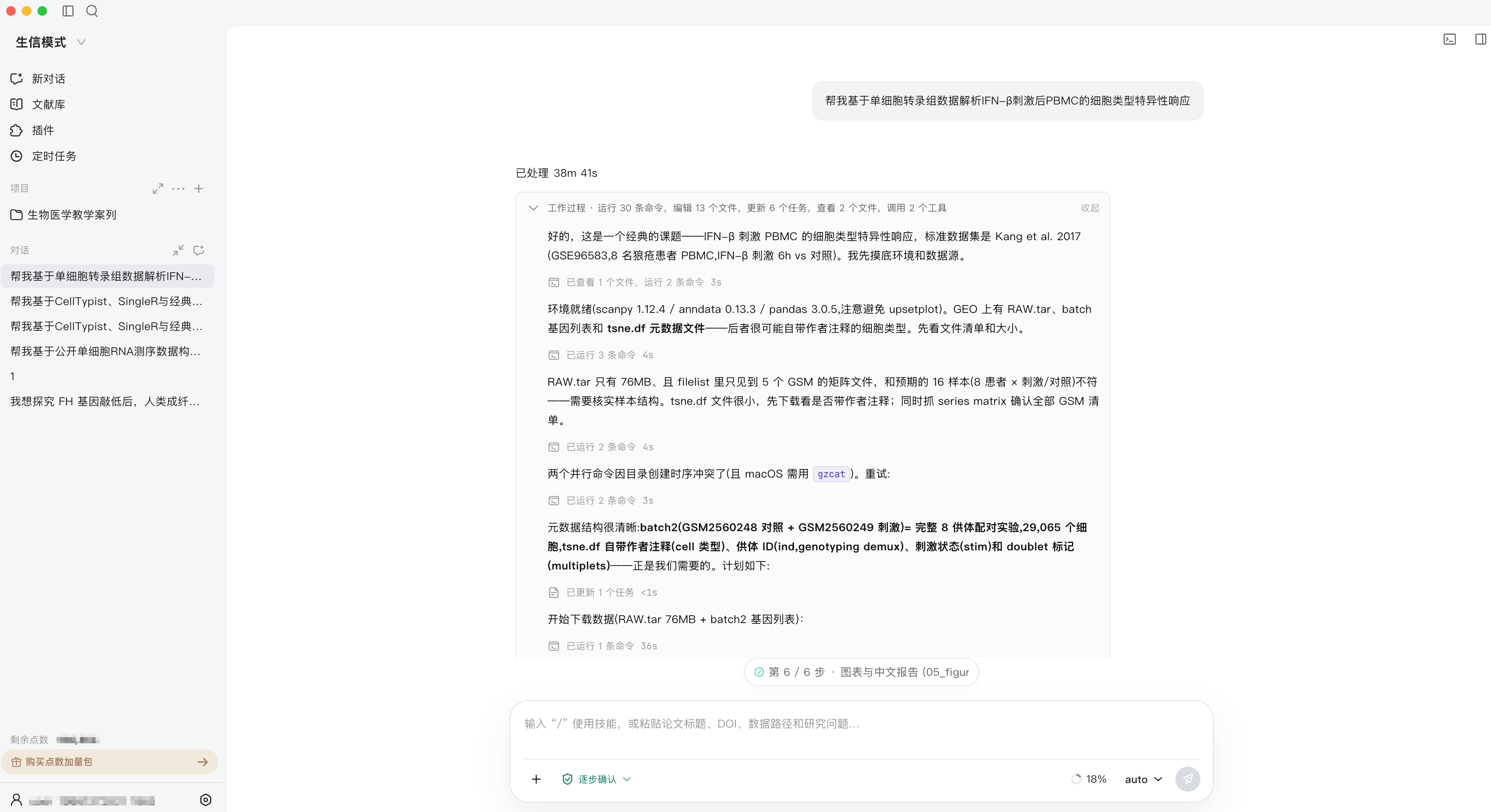
Task: Expand 已运行 1 条命令 36s step
Action: coord(602,646)
